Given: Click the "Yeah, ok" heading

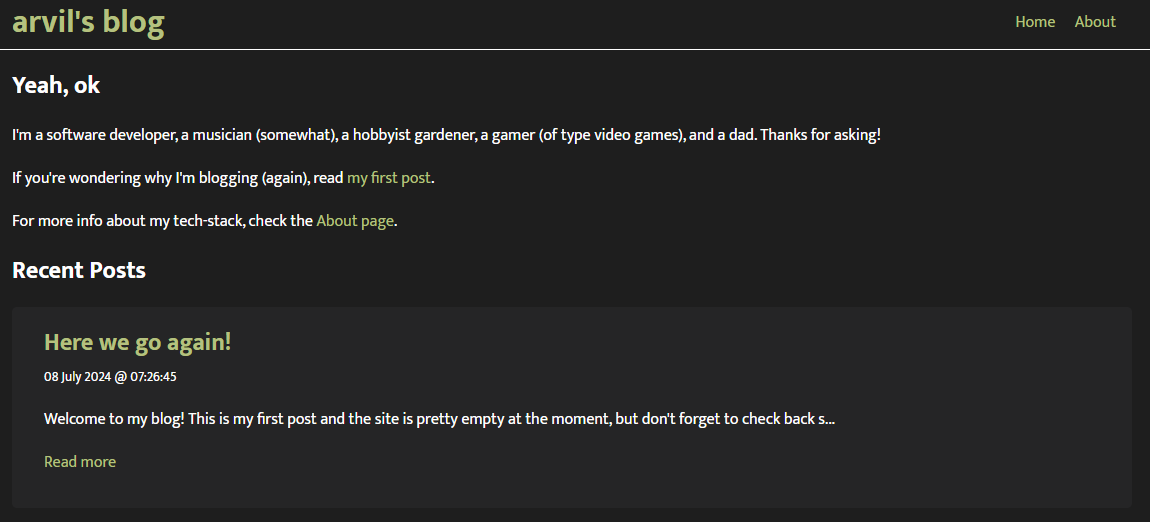Looking at the screenshot, I should point(56,86).
